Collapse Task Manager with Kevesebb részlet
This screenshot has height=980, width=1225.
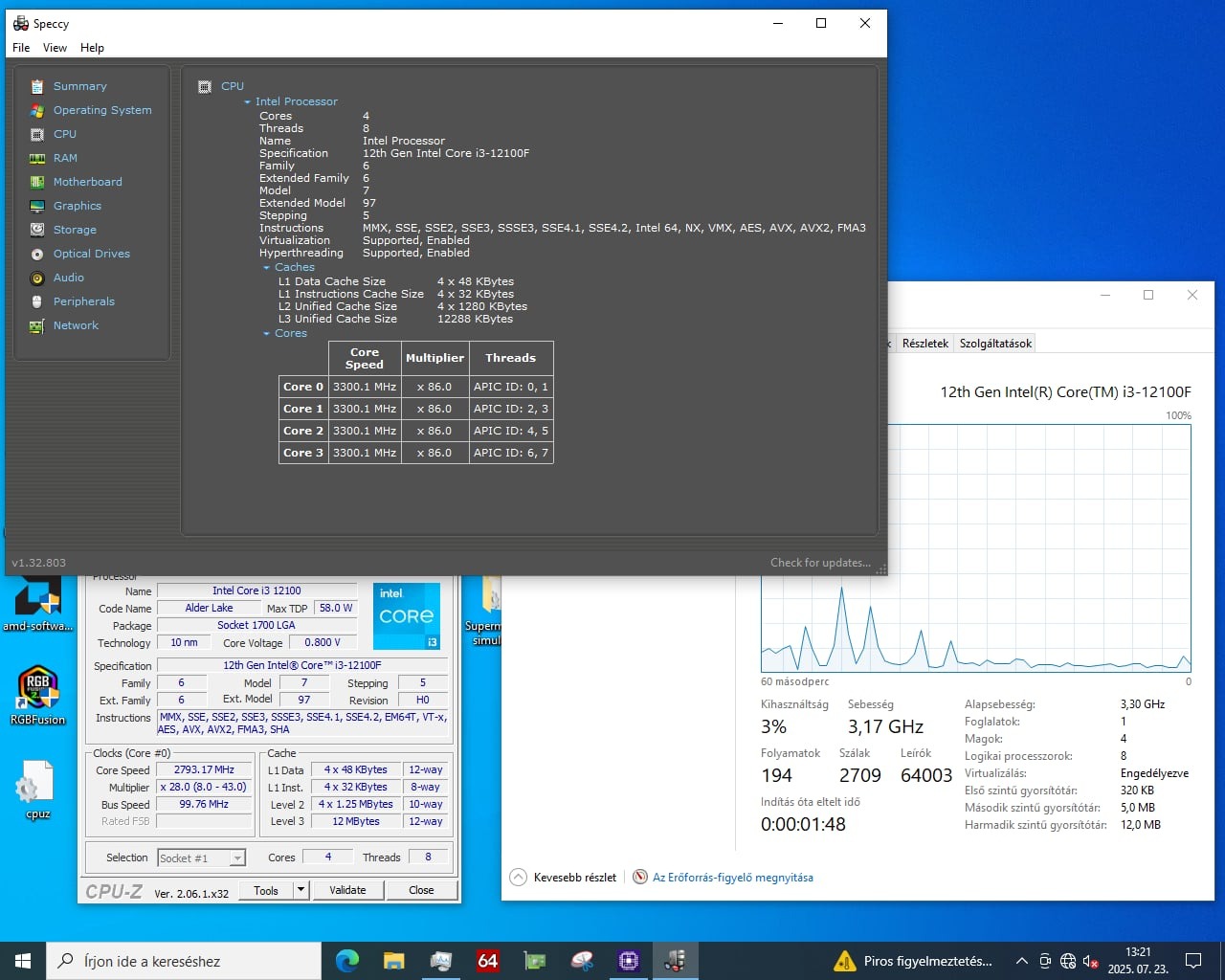click(564, 877)
